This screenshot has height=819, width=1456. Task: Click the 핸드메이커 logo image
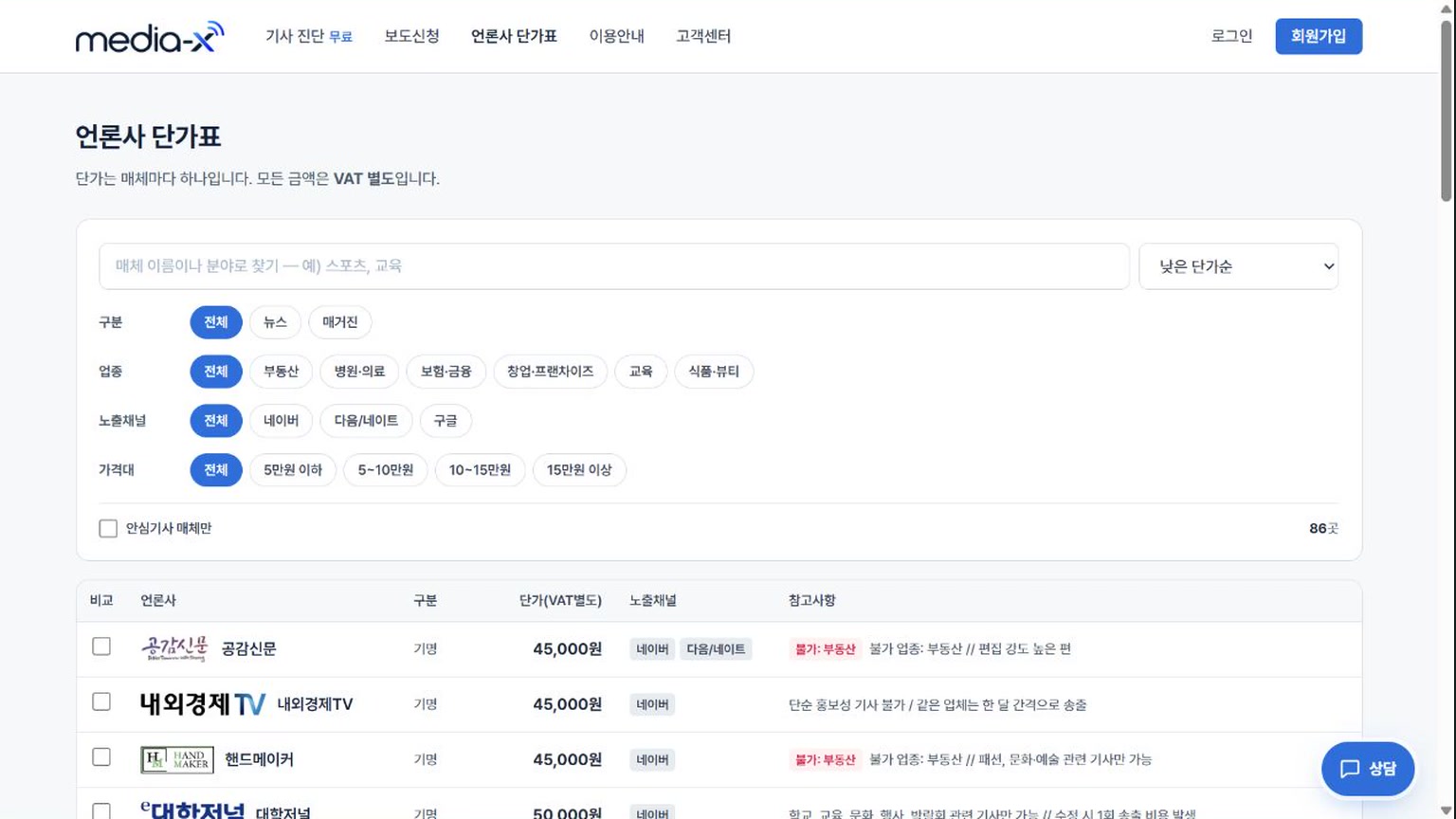coord(177,759)
